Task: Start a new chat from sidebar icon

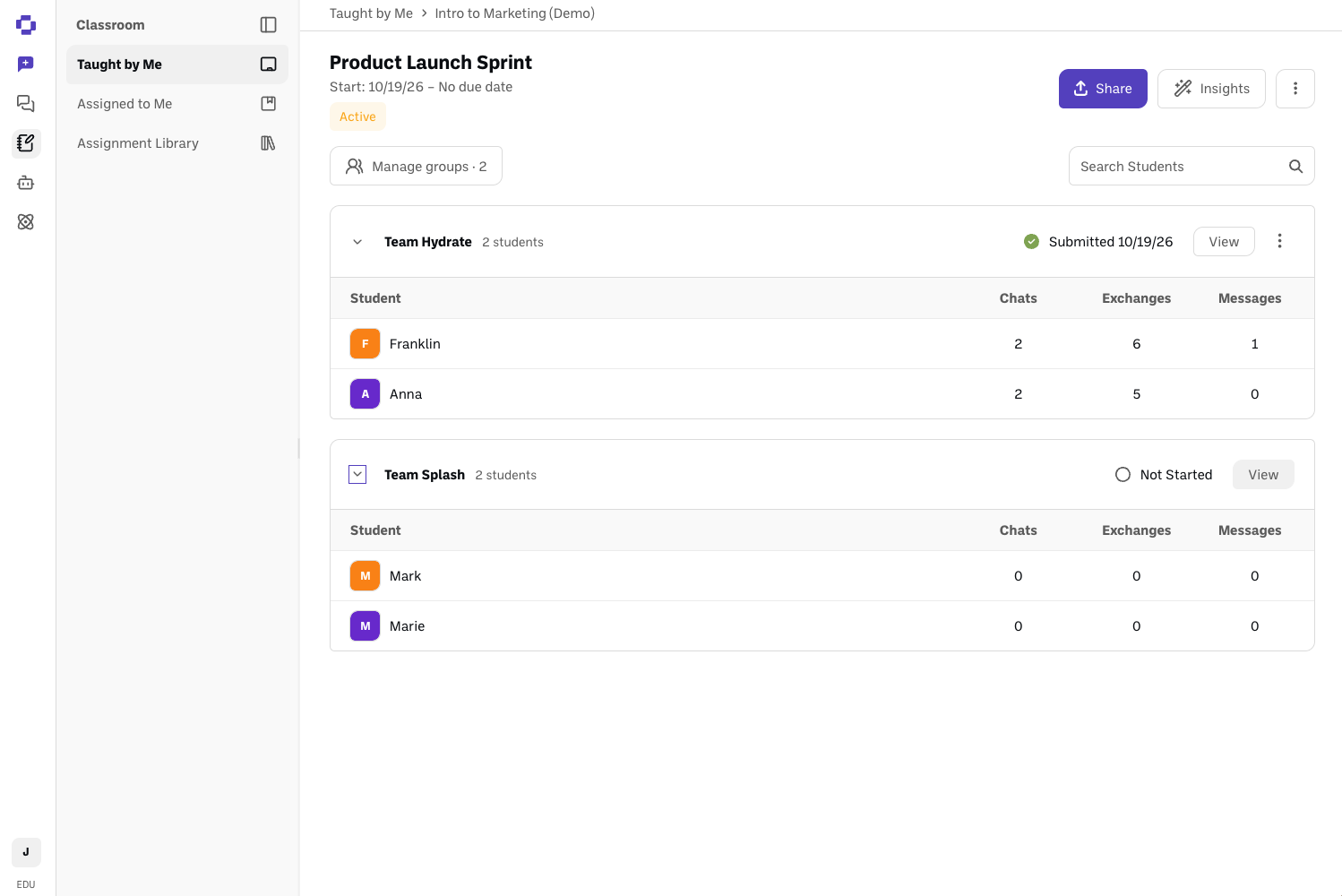Action: pos(26,64)
